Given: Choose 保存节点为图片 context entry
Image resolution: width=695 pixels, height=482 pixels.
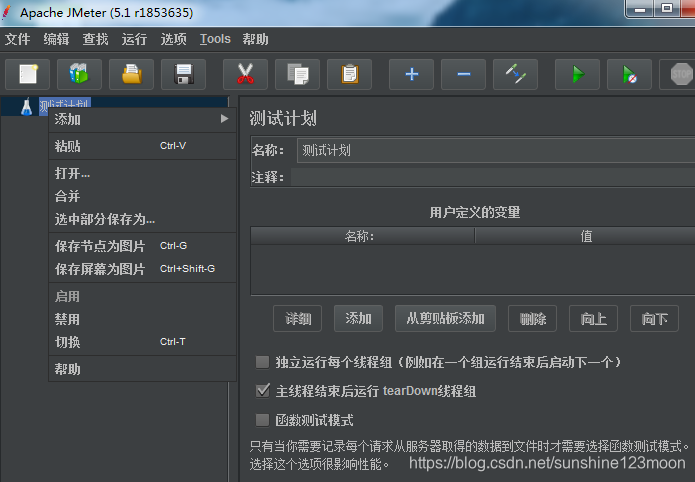Looking at the screenshot, I should (142, 246).
